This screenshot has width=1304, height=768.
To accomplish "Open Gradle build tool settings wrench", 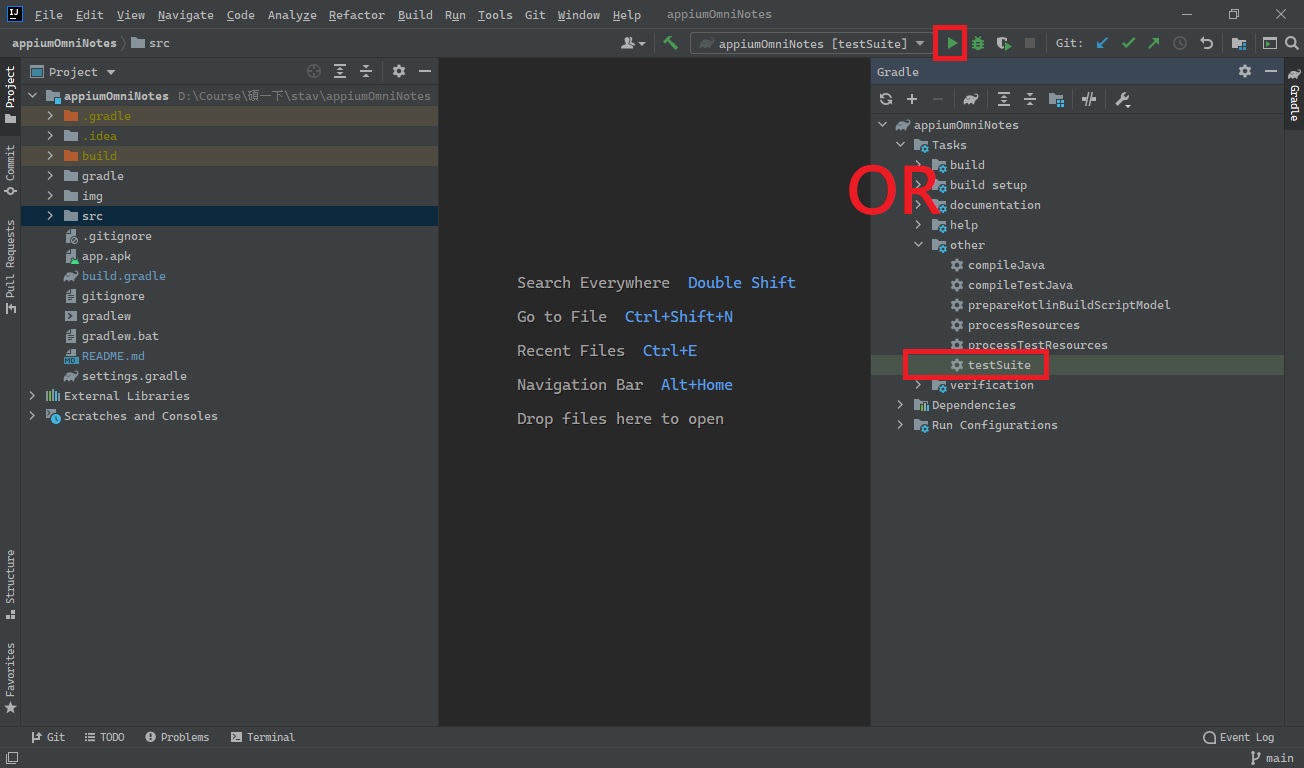I will [1122, 99].
